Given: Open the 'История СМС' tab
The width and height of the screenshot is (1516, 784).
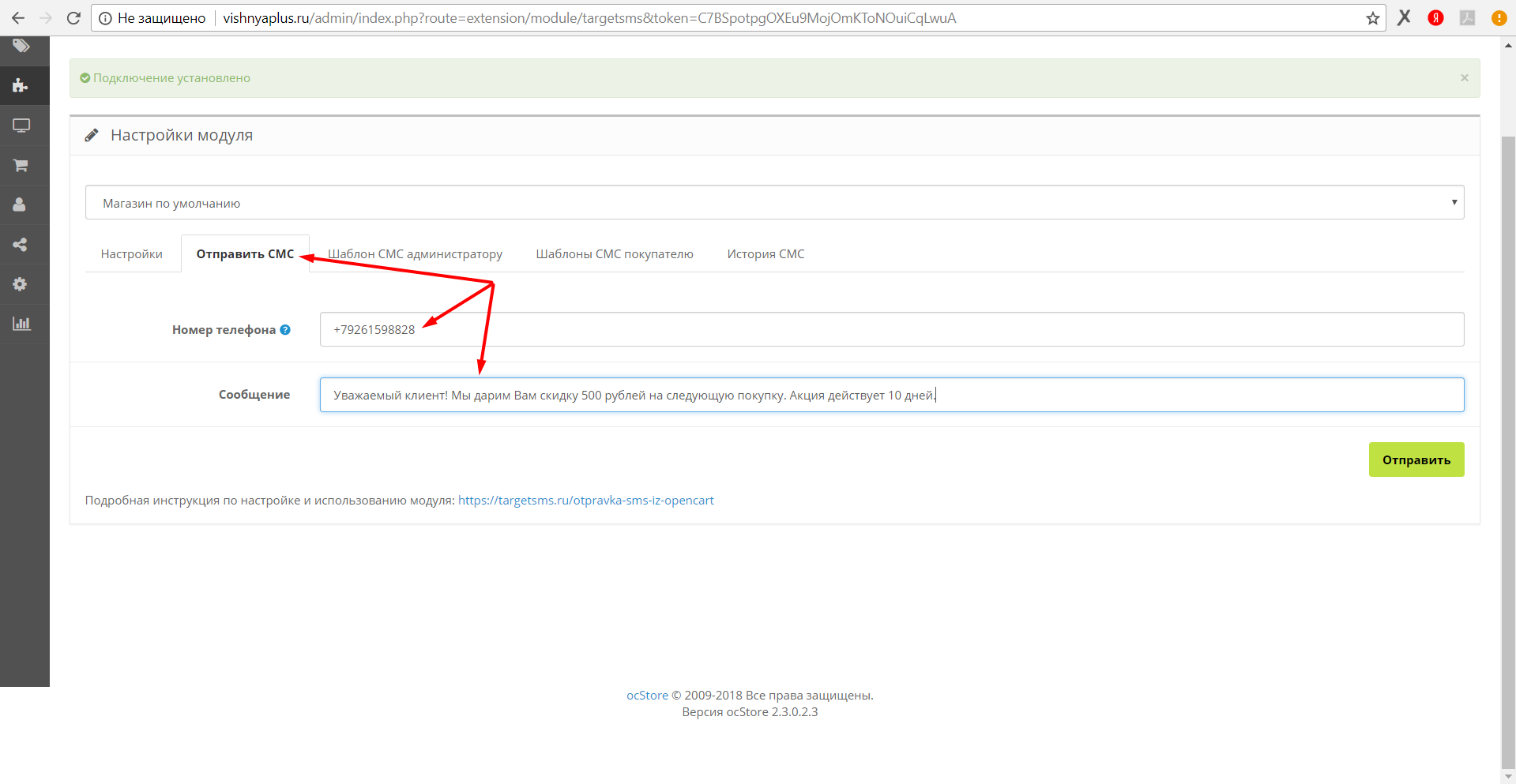Looking at the screenshot, I should (766, 254).
